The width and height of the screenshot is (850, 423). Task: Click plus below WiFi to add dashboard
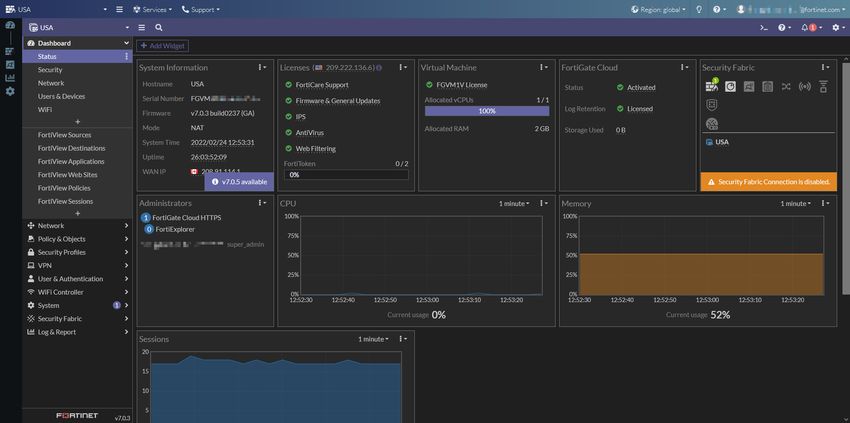click(78, 122)
